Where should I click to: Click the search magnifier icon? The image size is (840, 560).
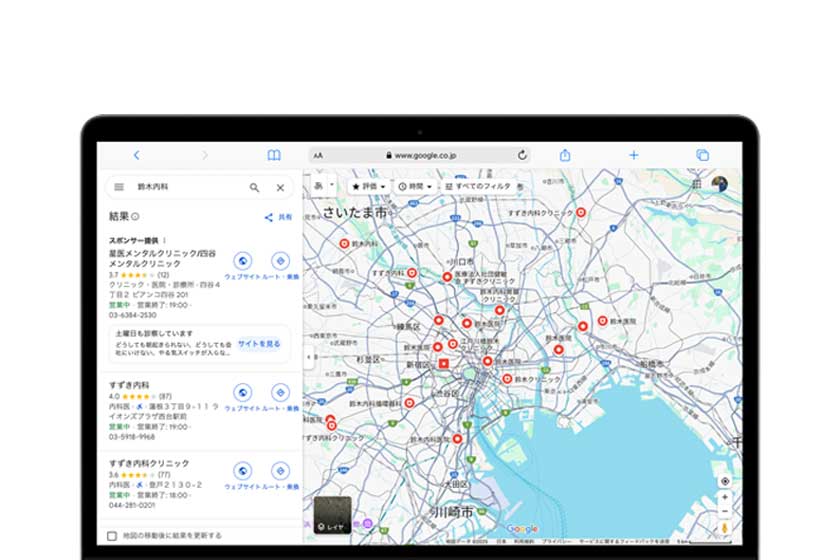[254, 187]
